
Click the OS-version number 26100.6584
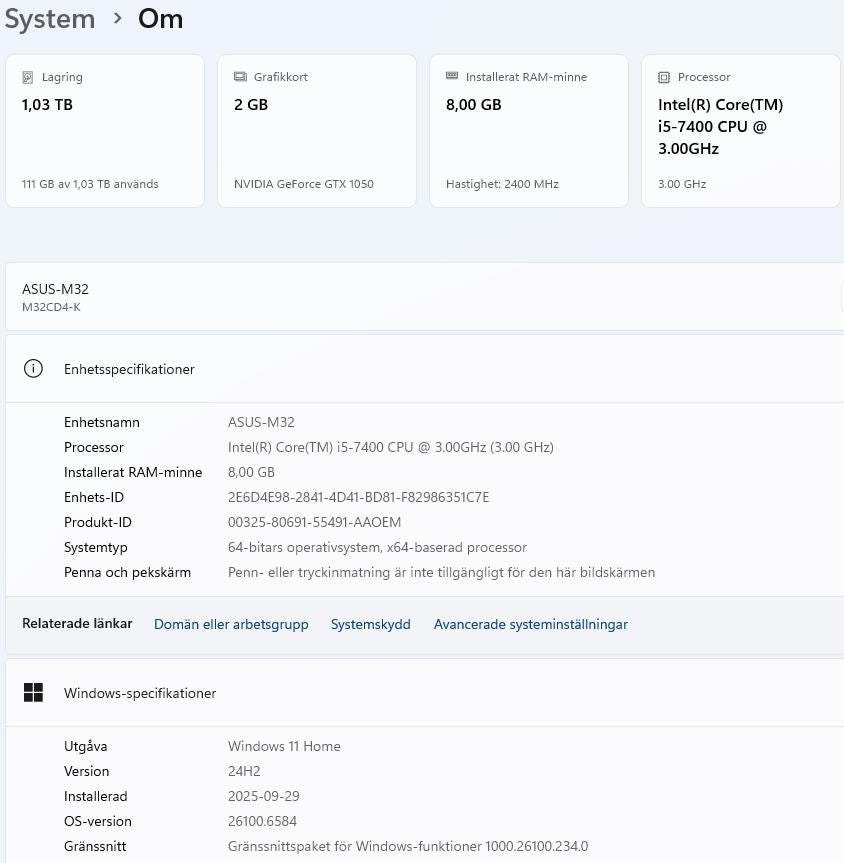[x=262, y=821]
